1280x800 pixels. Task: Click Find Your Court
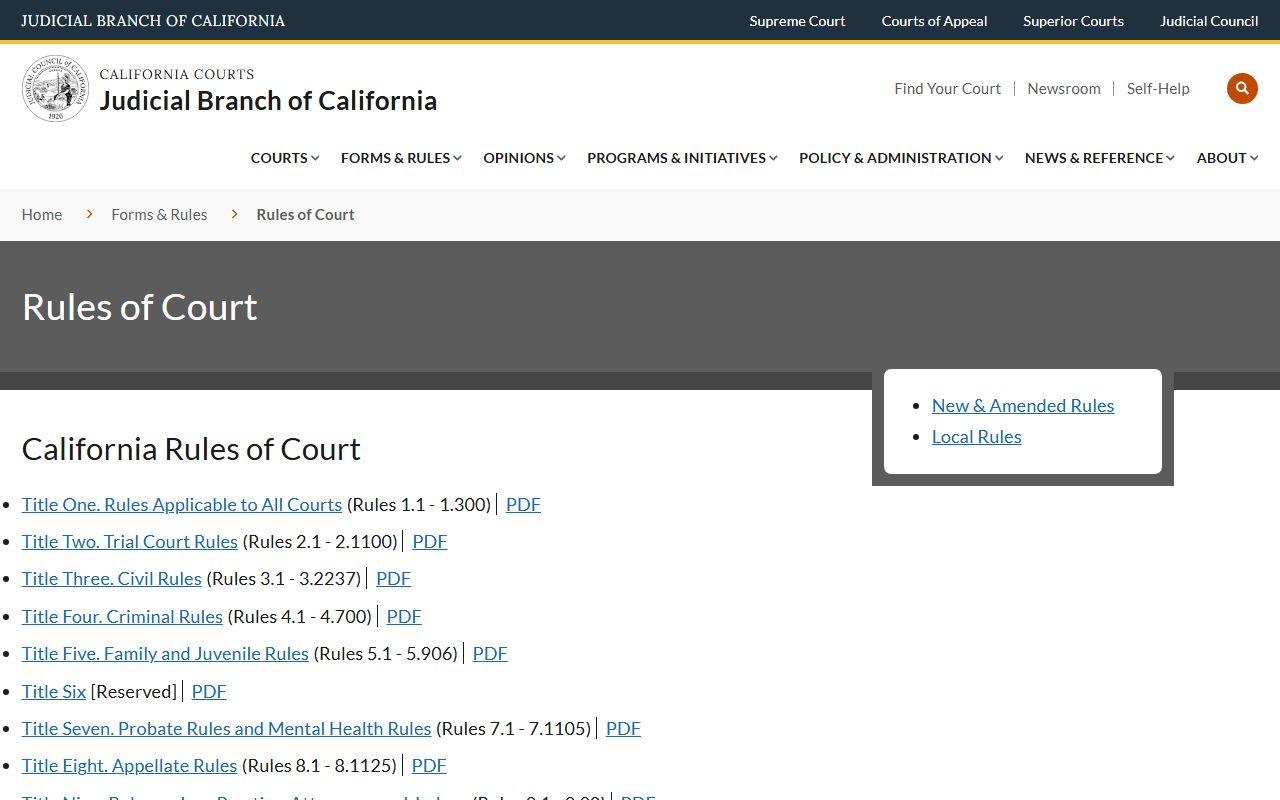pos(947,89)
